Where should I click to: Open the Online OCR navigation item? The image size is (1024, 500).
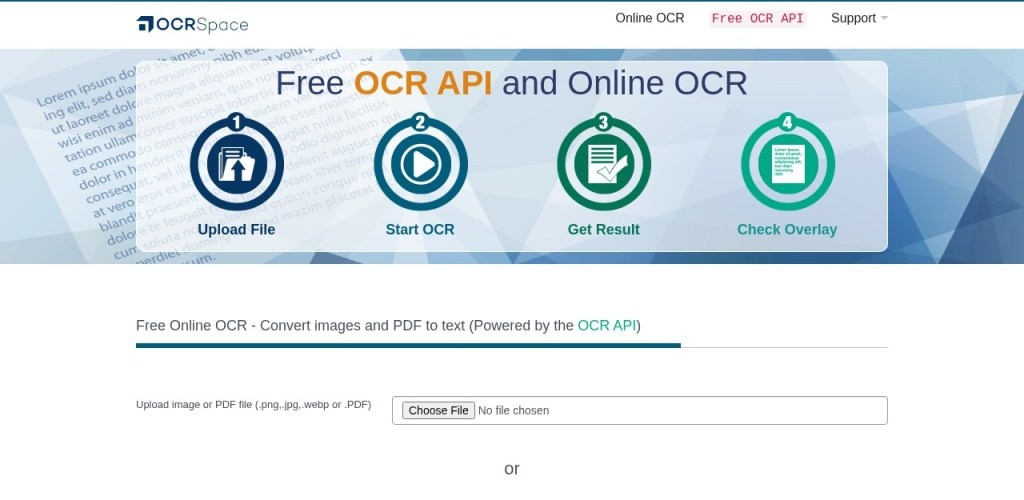pos(649,18)
